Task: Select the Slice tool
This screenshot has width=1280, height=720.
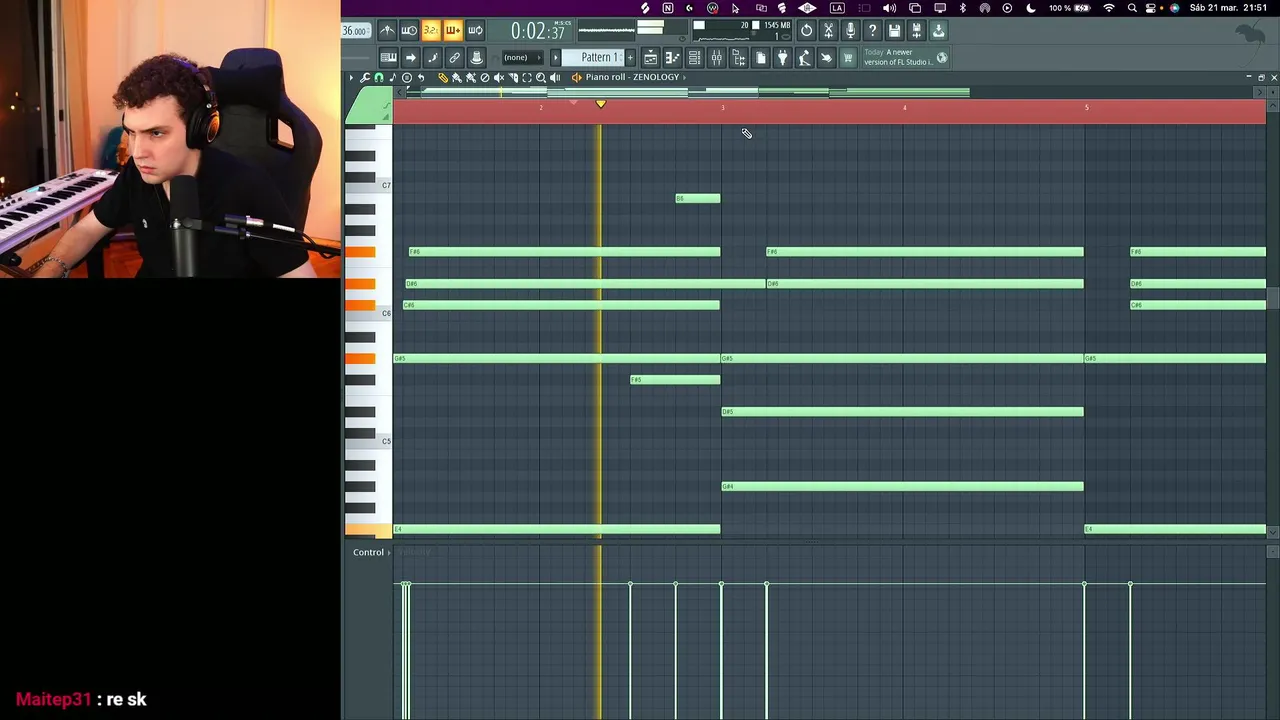Action: tap(513, 77)
